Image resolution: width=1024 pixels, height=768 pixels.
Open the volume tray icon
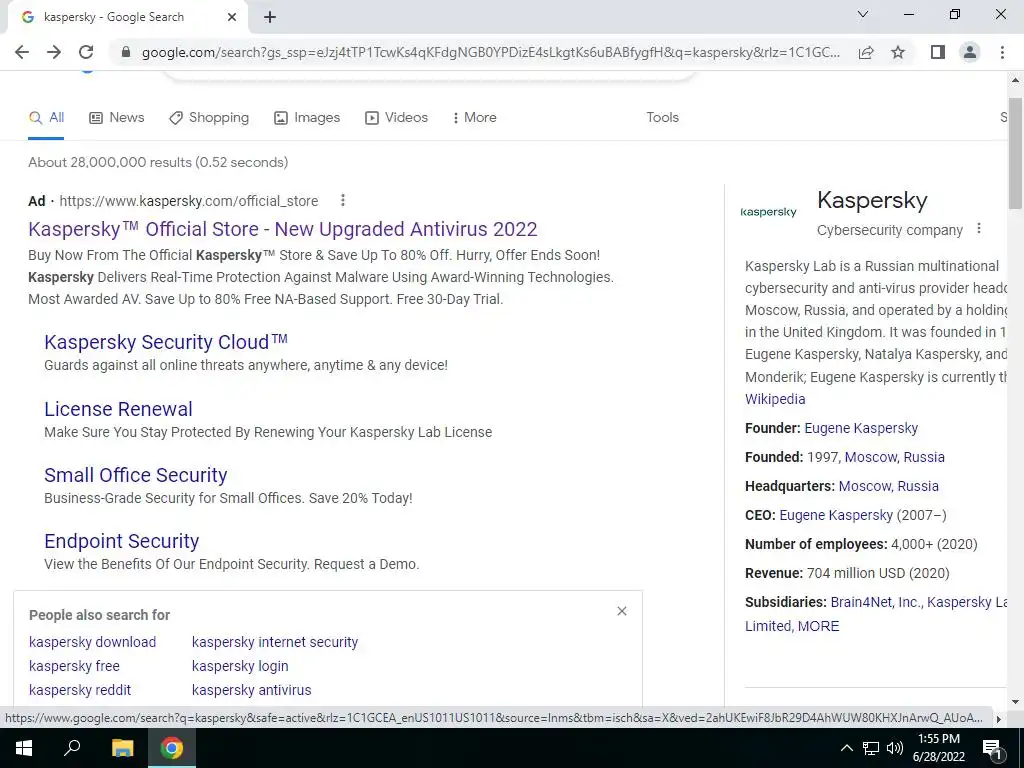(x=895, y=748)
